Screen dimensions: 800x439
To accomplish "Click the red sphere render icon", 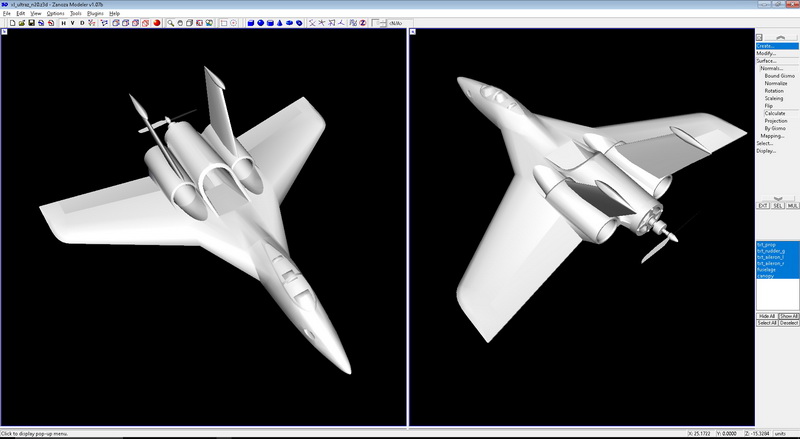I will [157, 23].
